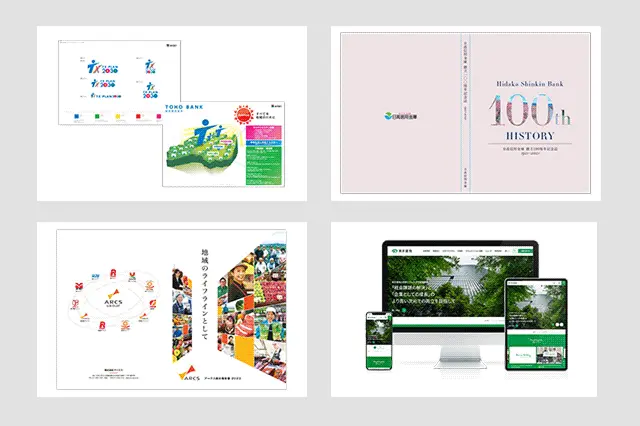Select the vertical text '地域のライフラインとして'

tap(205, 294)
